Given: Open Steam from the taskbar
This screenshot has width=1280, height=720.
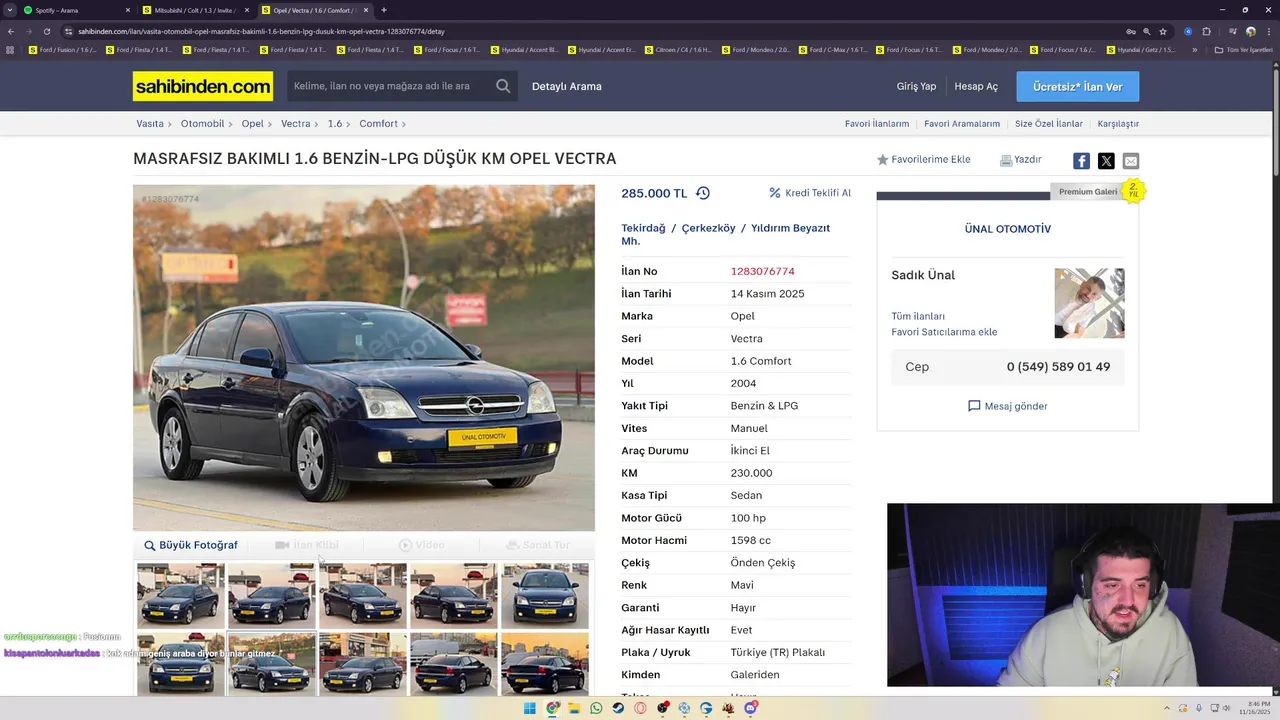Looking at the screenshot, I should tap(618, 708).
